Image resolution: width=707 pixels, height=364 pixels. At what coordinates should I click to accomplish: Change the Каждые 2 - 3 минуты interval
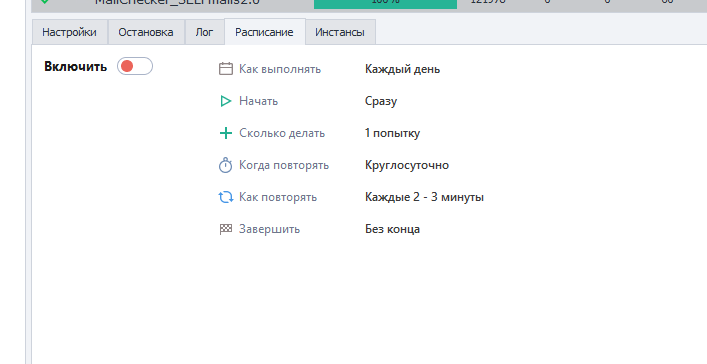click(x=424, y=197)
